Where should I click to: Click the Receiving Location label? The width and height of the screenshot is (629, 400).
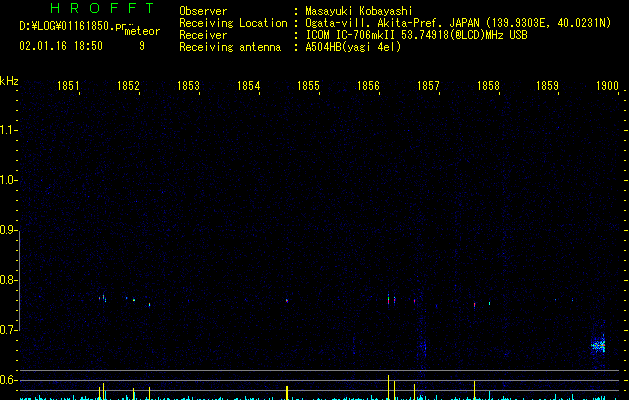[x=233, y=23]
